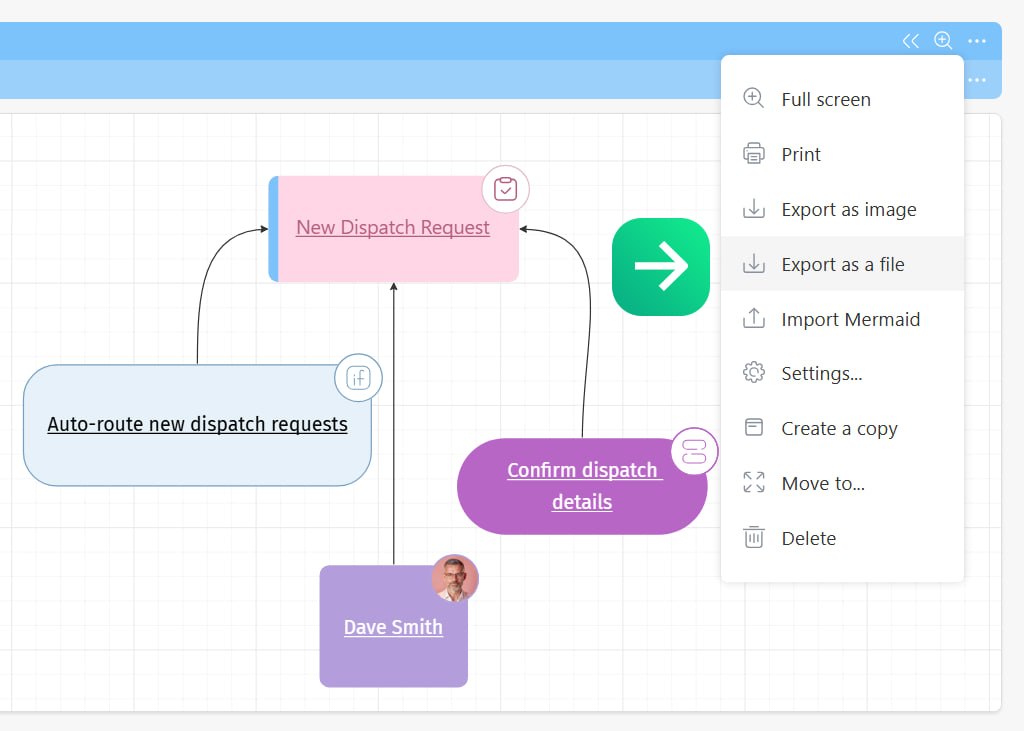Click the magnifier zoom icon in header
The width and height of the screenshot is (1024, 731).
(x=942, y=41)
